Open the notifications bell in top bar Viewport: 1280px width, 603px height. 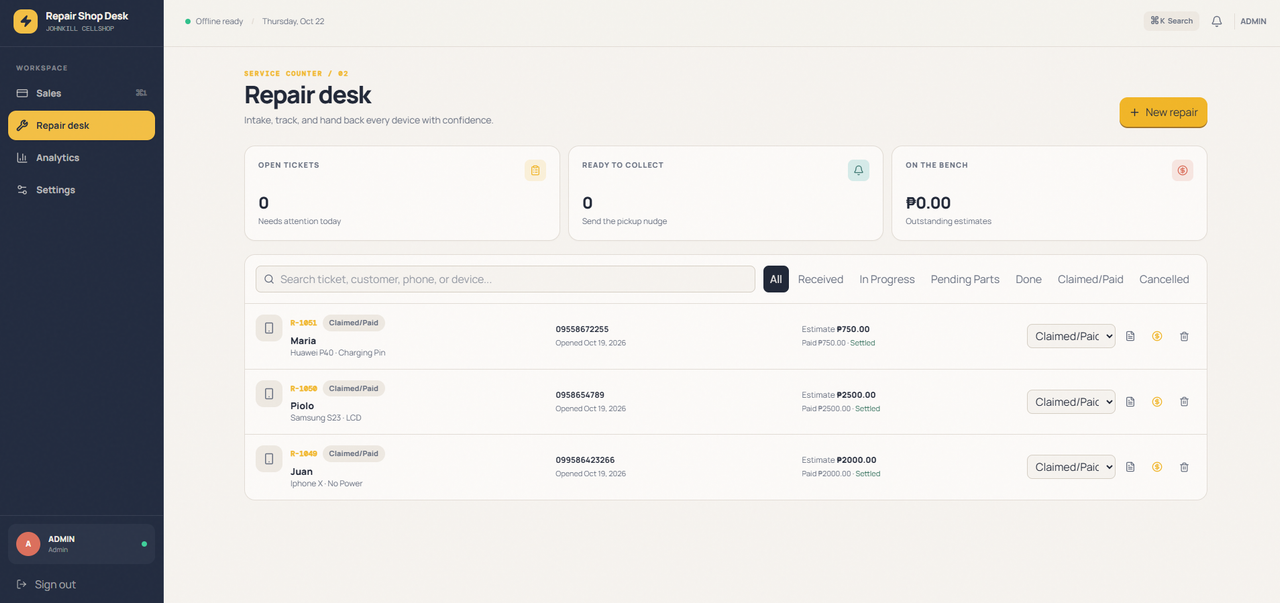[1217, 21]
